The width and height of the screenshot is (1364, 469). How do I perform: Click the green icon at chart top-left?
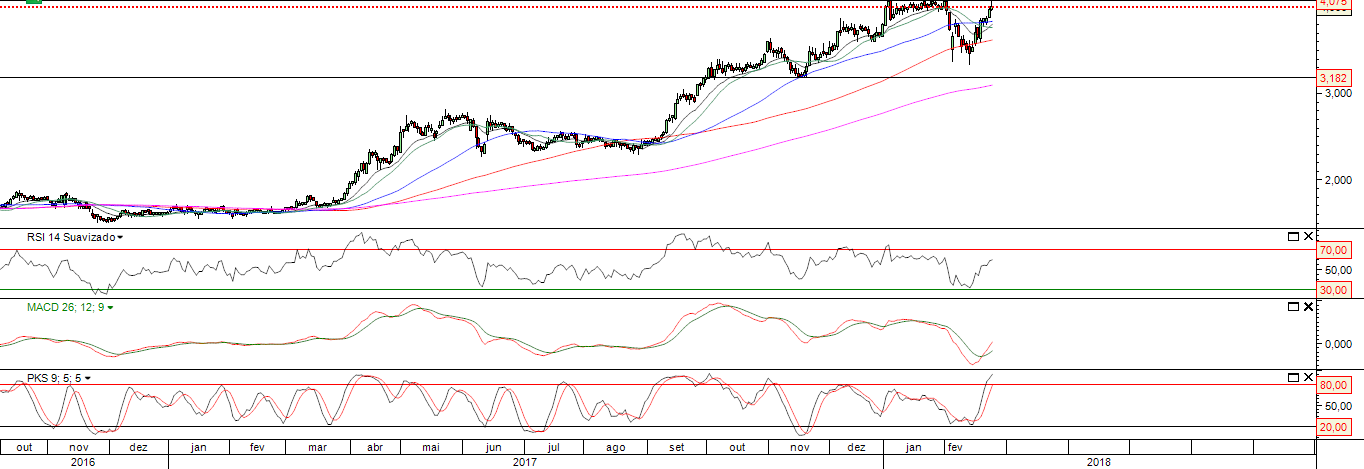(33, 2)
